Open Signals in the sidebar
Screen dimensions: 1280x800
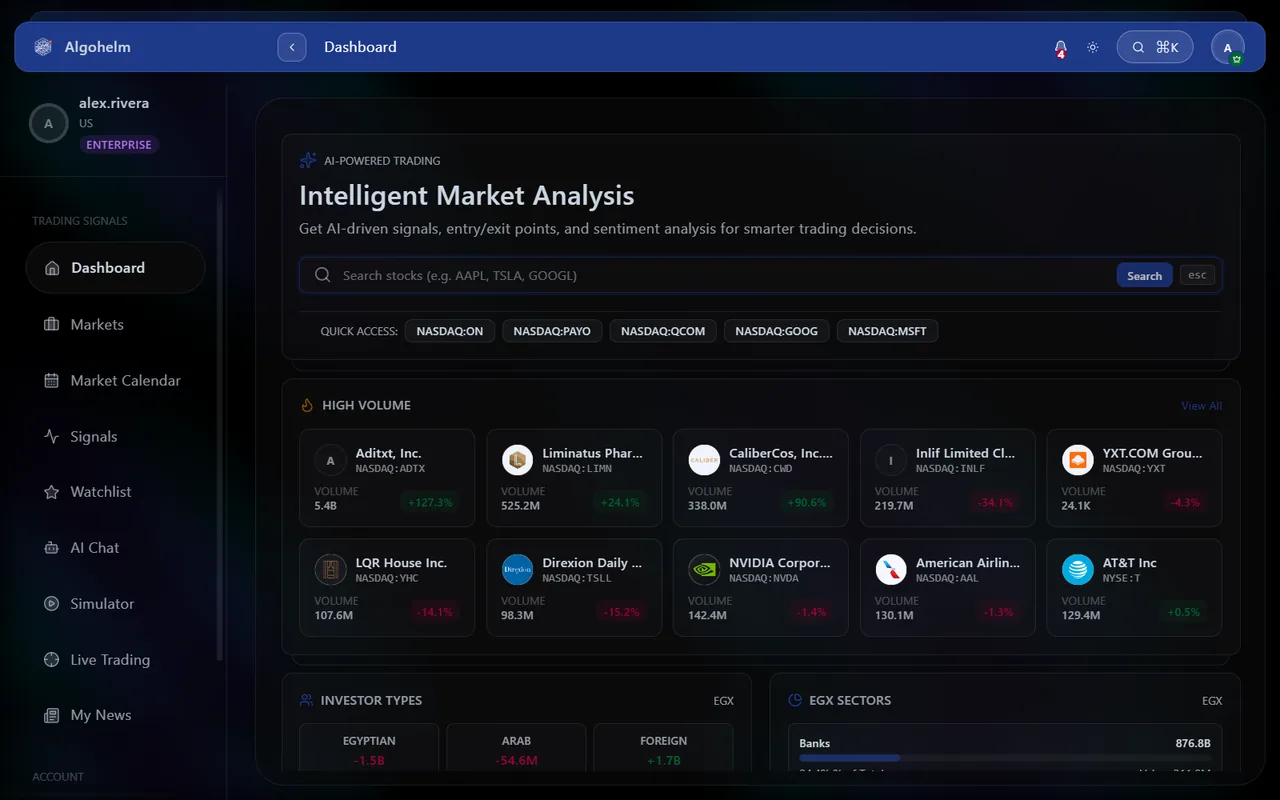tap(116, 436)
